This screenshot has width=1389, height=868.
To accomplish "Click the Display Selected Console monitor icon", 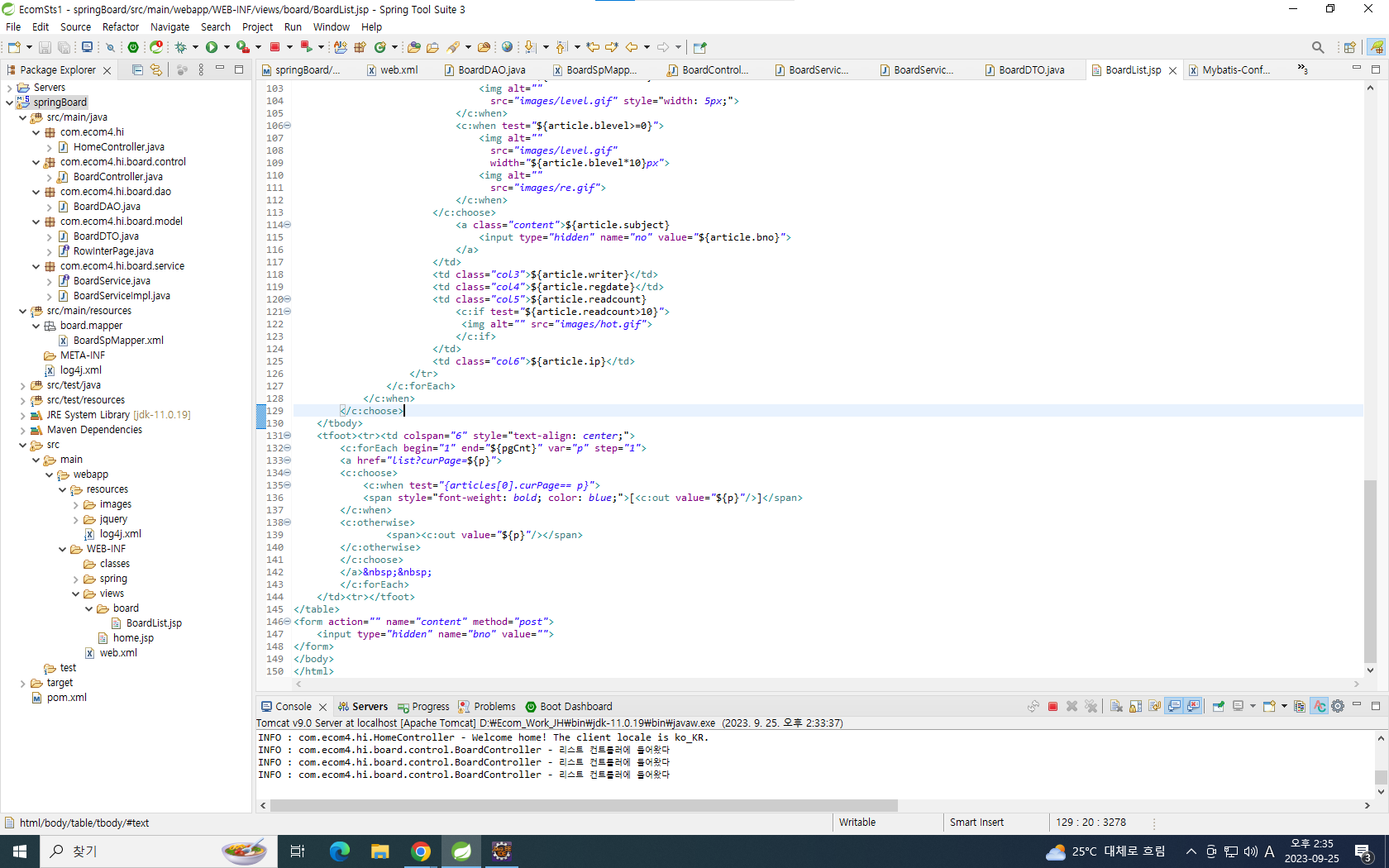I will 1238,707.
